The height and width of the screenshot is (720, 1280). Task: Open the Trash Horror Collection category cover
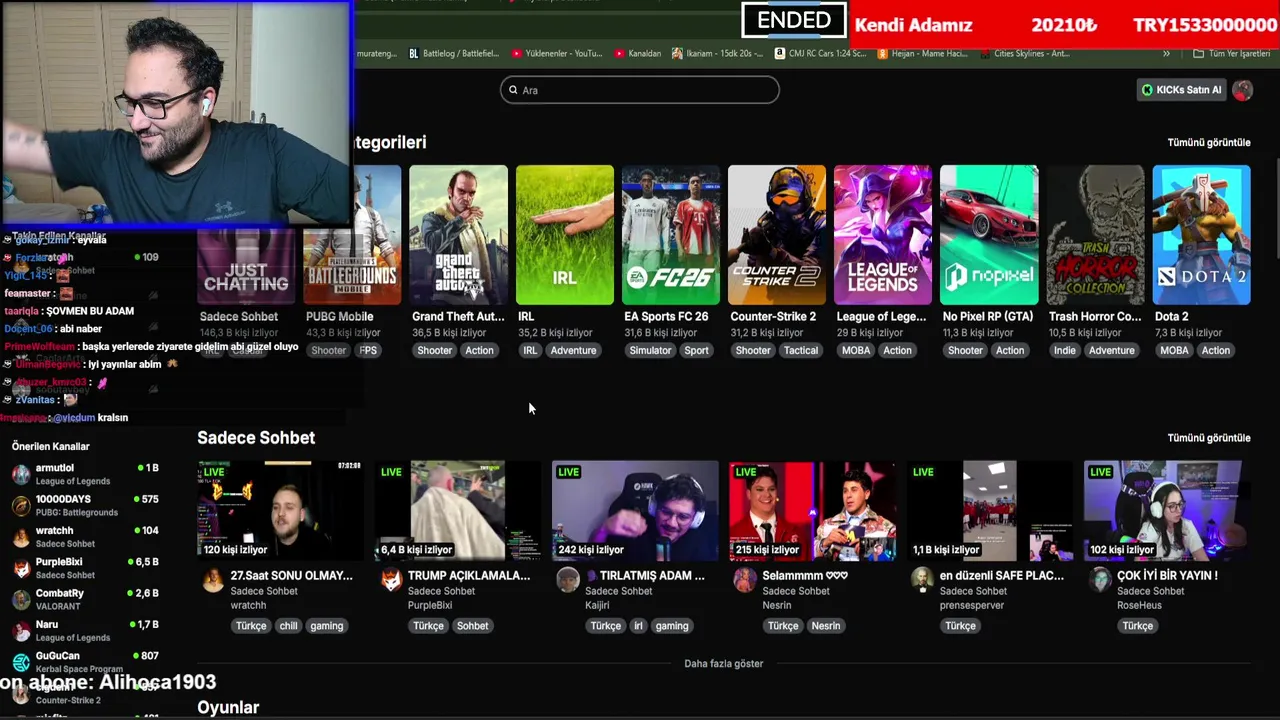1095,235
